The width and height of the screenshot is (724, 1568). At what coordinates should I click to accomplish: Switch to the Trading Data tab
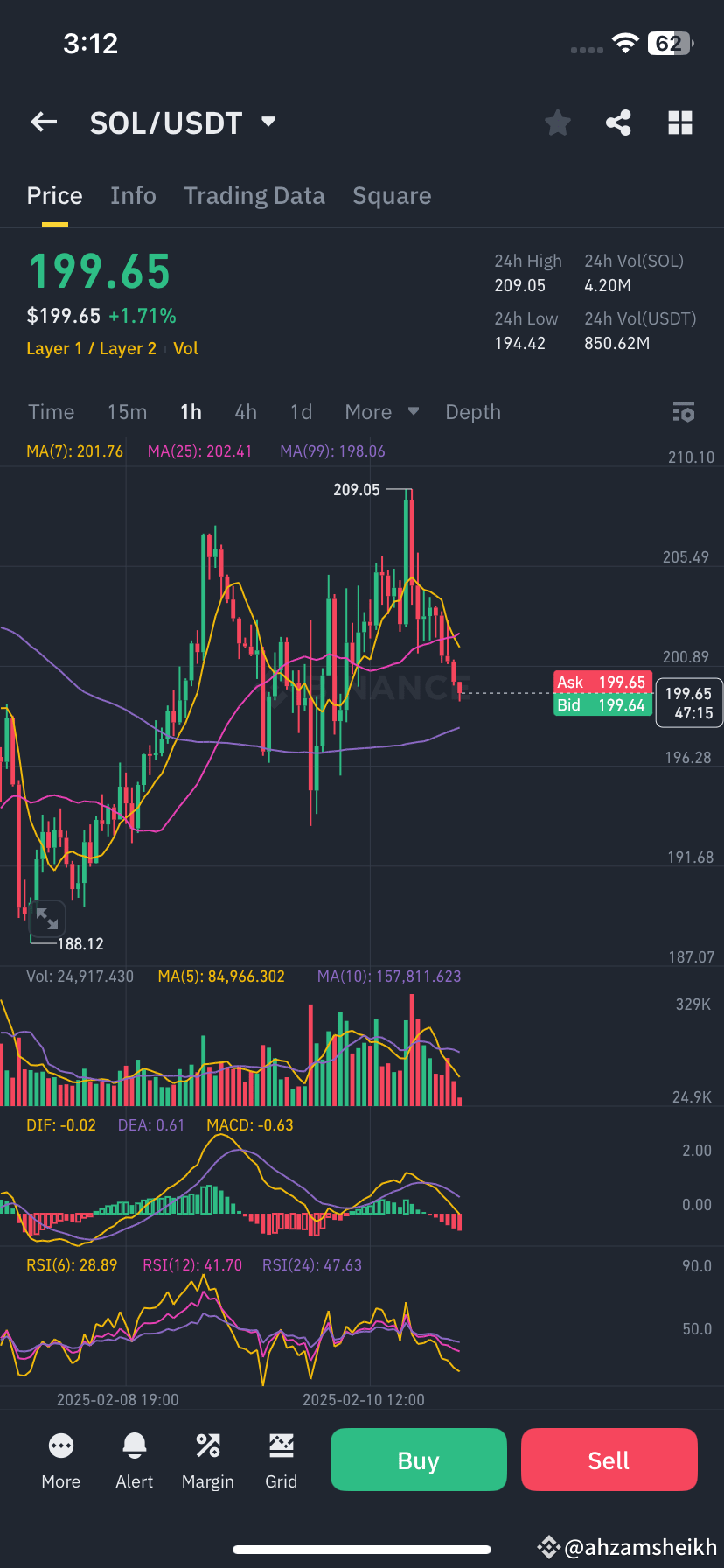coord(254,195)
